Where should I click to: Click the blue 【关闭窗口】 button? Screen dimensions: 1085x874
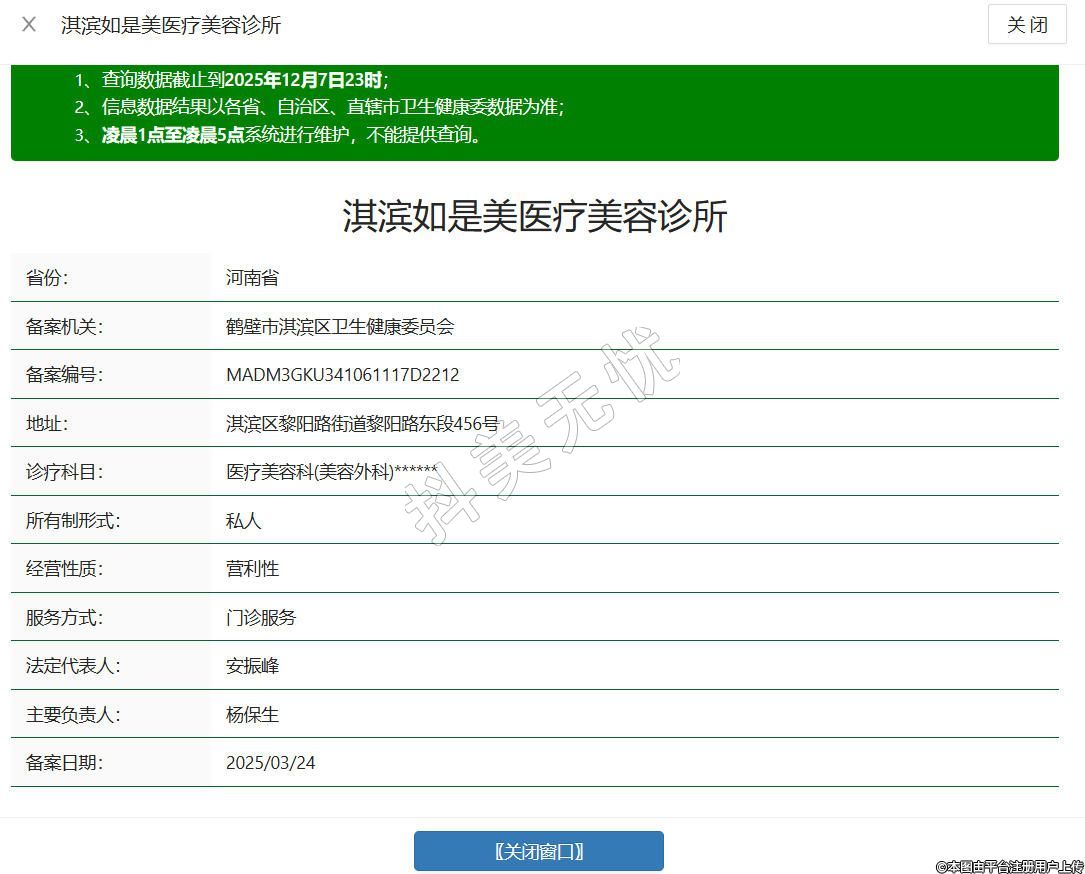tap(538, 851)
